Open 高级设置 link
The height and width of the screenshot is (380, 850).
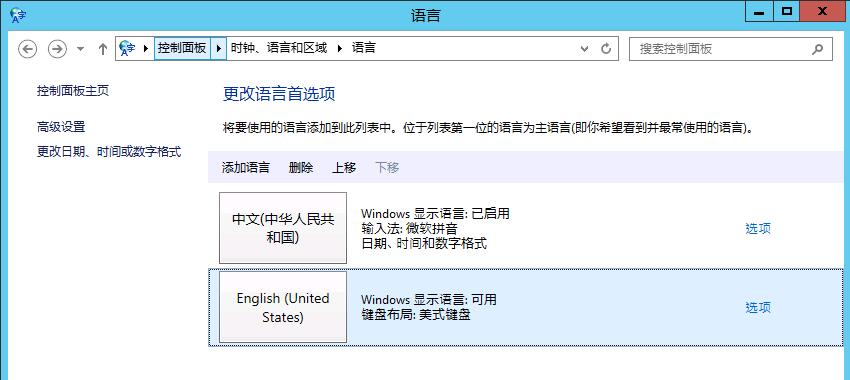61,127
